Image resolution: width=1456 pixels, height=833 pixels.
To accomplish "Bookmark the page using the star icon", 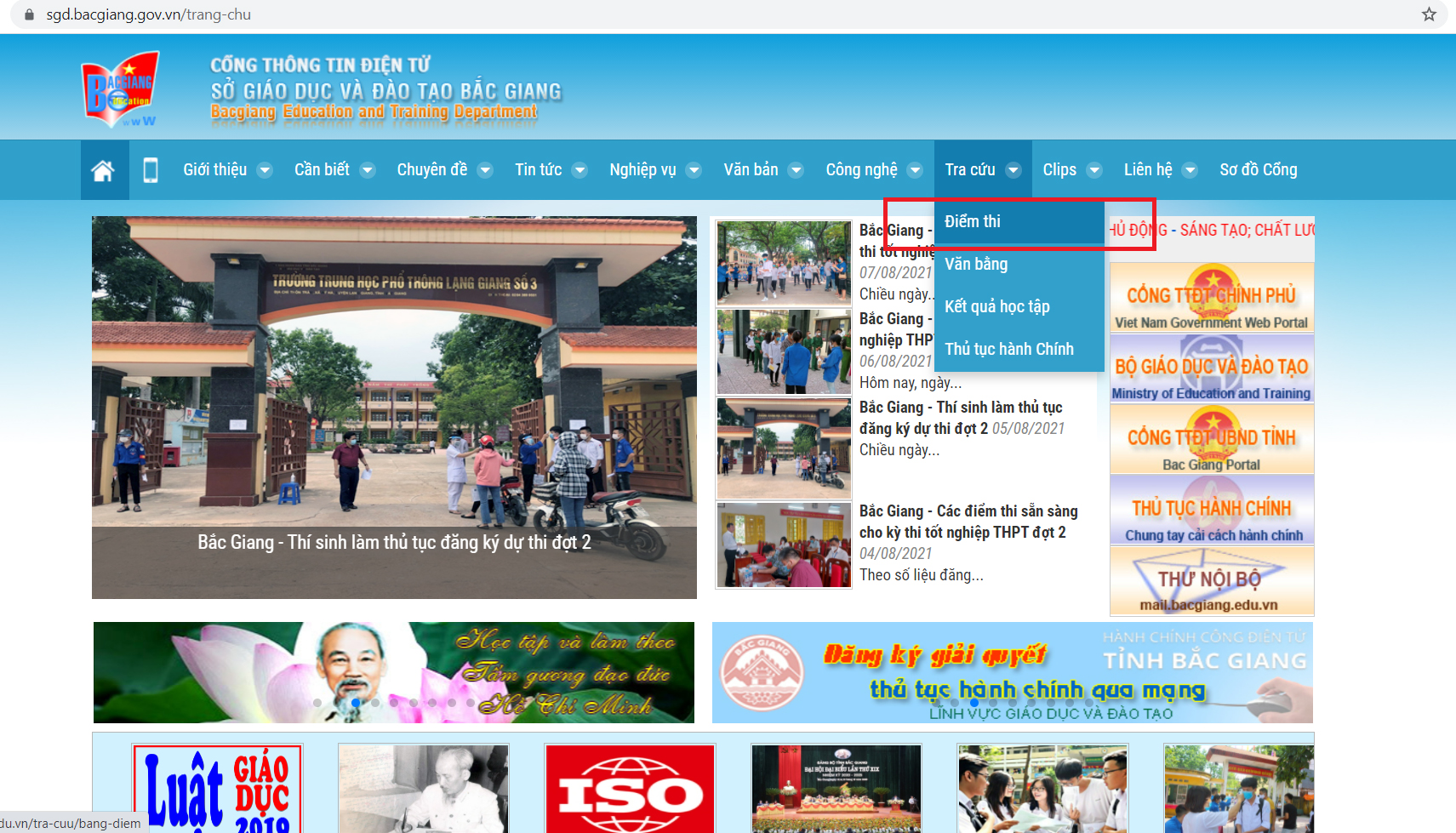I will (x=1427, y=14).
